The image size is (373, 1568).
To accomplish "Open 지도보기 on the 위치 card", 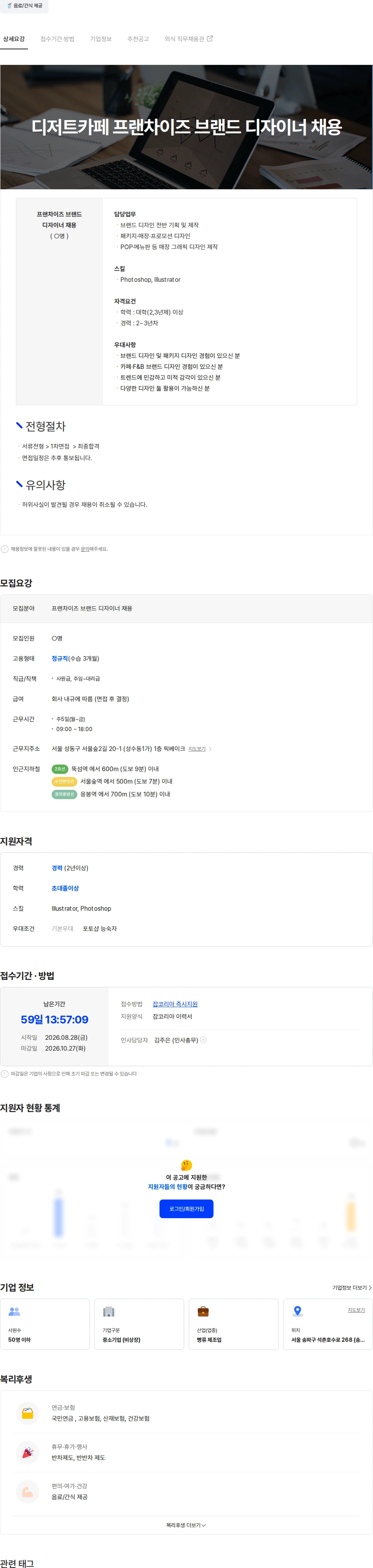I will [356, 1310].
